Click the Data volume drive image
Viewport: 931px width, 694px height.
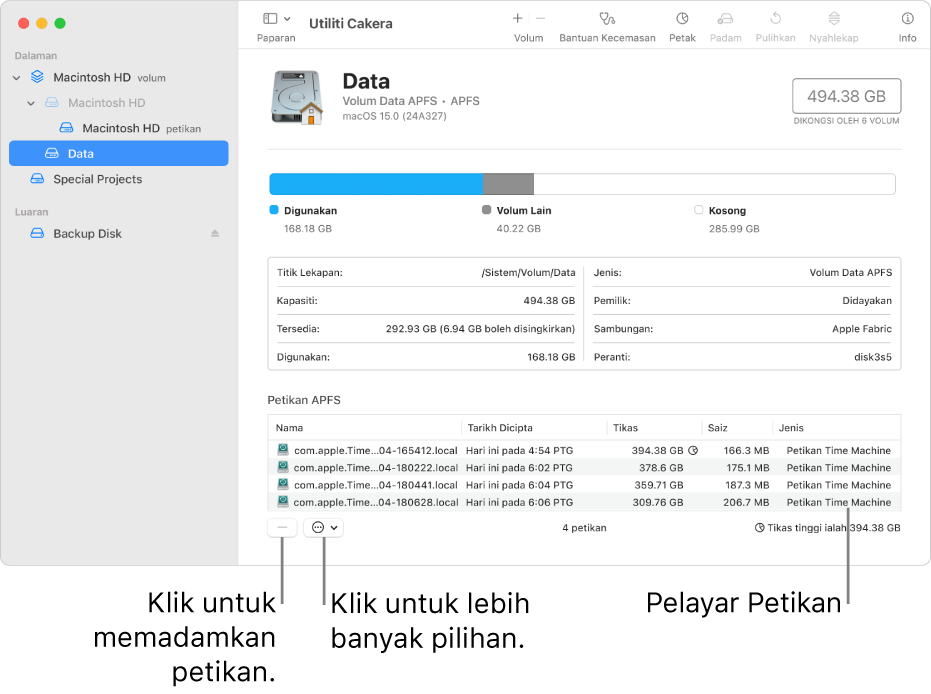point(297,97)
